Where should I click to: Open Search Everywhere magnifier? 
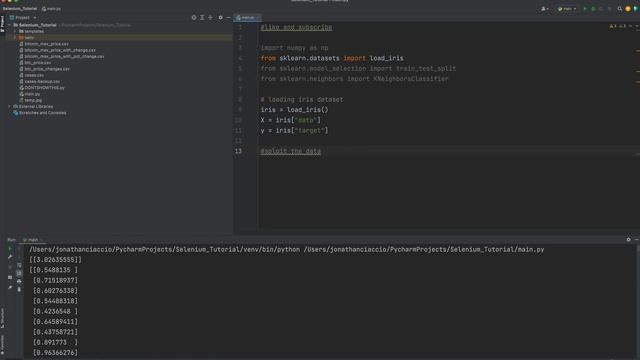pyautogui.click(x=620, y=9)
